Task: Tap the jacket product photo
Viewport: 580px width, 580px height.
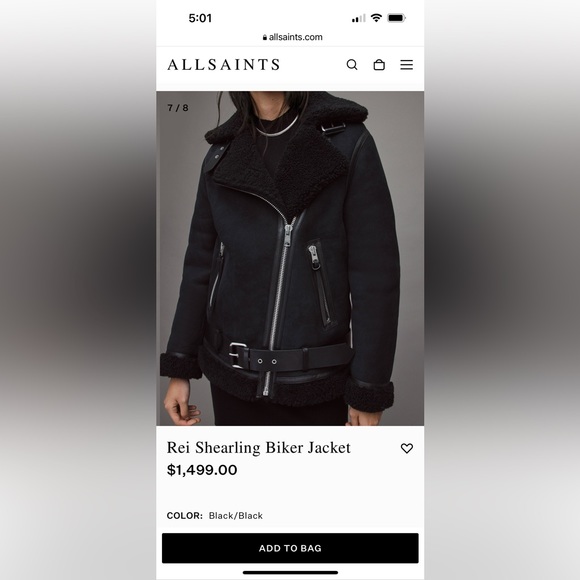Action: pyautogui.click(x=290, y=258)
